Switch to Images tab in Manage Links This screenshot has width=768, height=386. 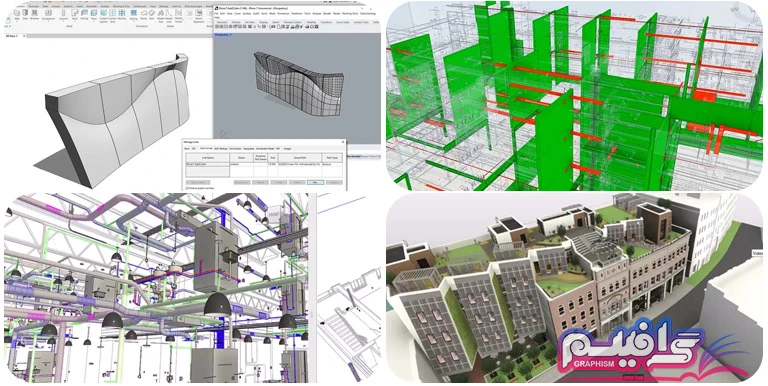288,148
